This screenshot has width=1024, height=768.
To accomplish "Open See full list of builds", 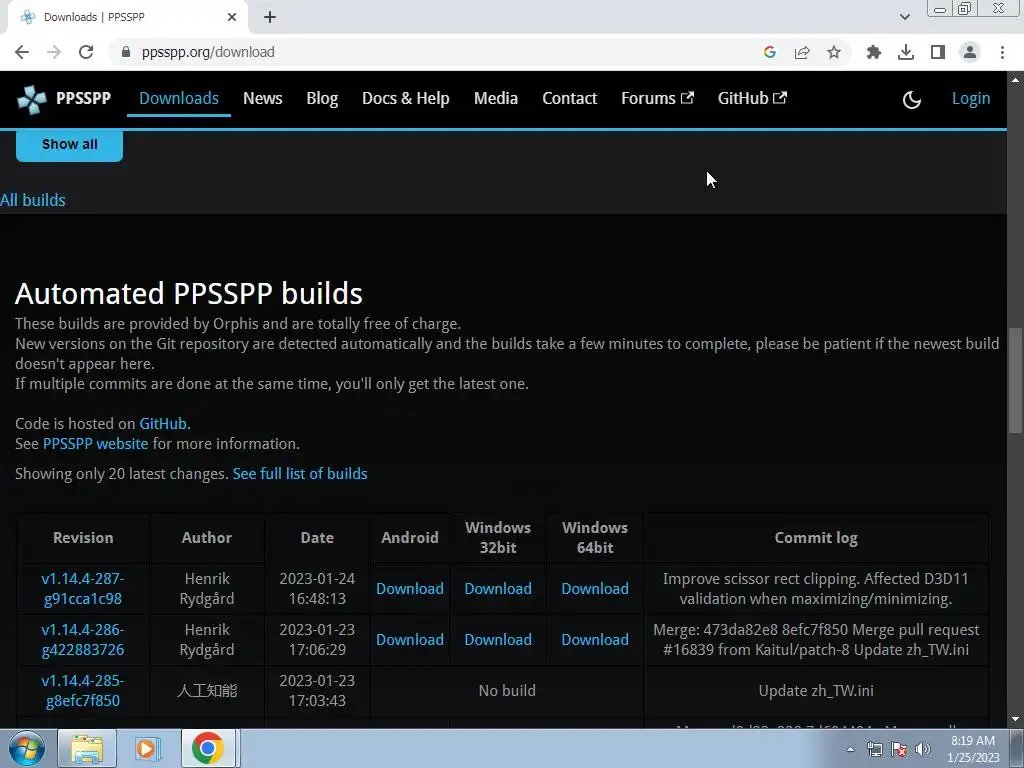I will pos(300,474).
